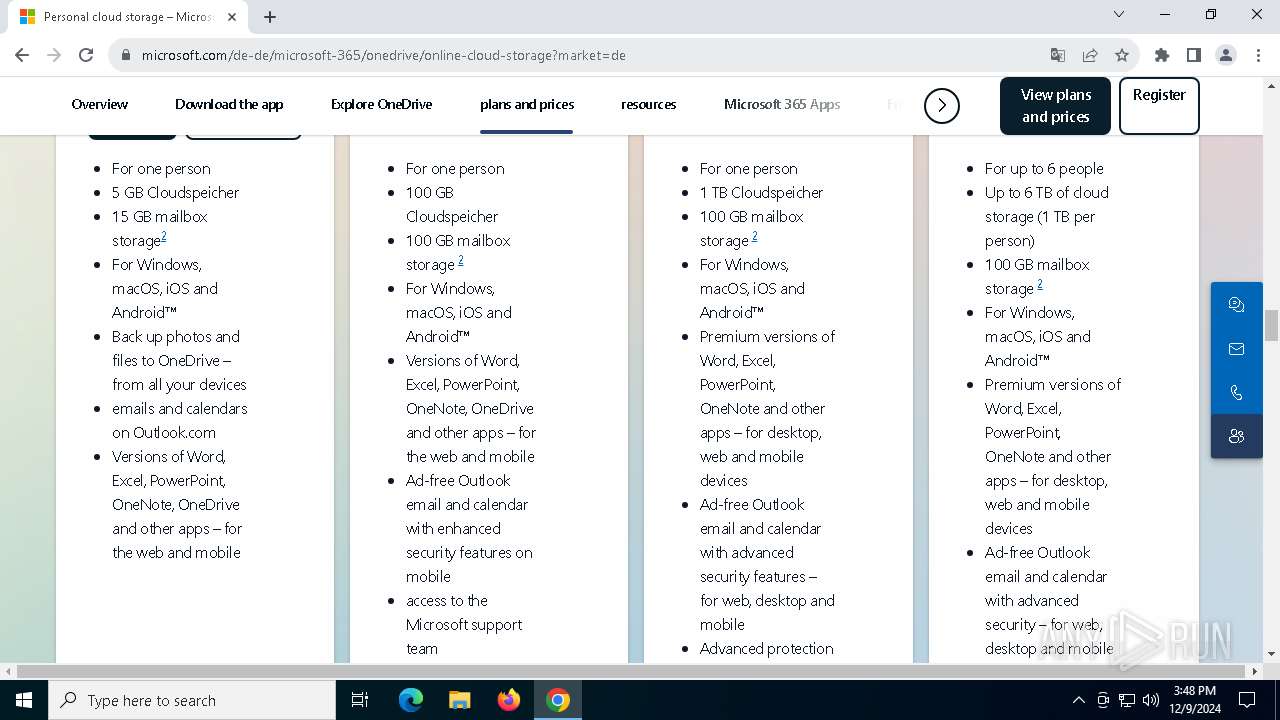Viewport: 1280px width, 720px height.
Task: Open the chat contact icon in side panel
Action: (1237, 305)
